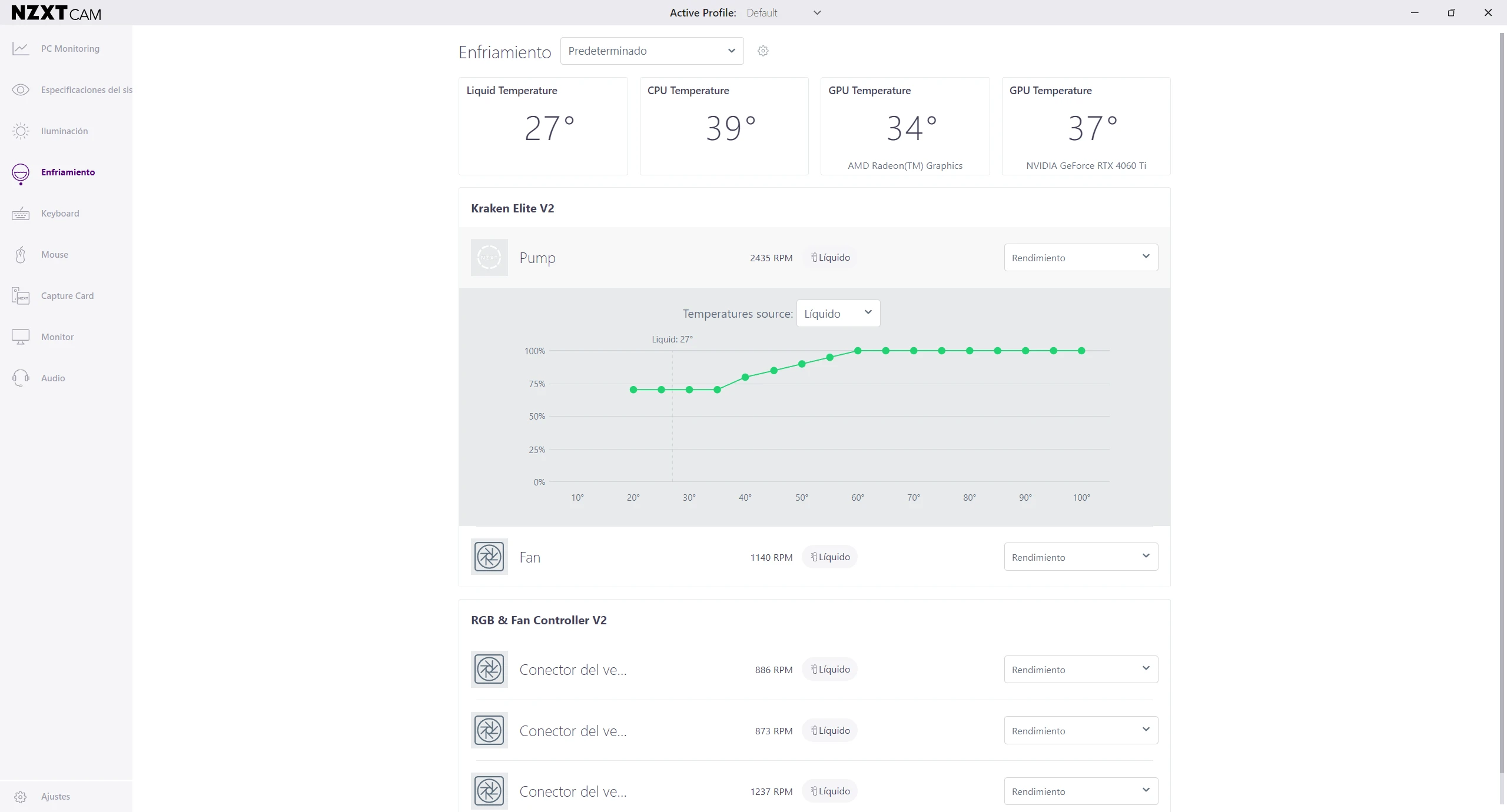Open Pump Rendimiento mode dropdown
Screen dimensions: 1507x812
pyautogui.click(x=1081, y=258)
